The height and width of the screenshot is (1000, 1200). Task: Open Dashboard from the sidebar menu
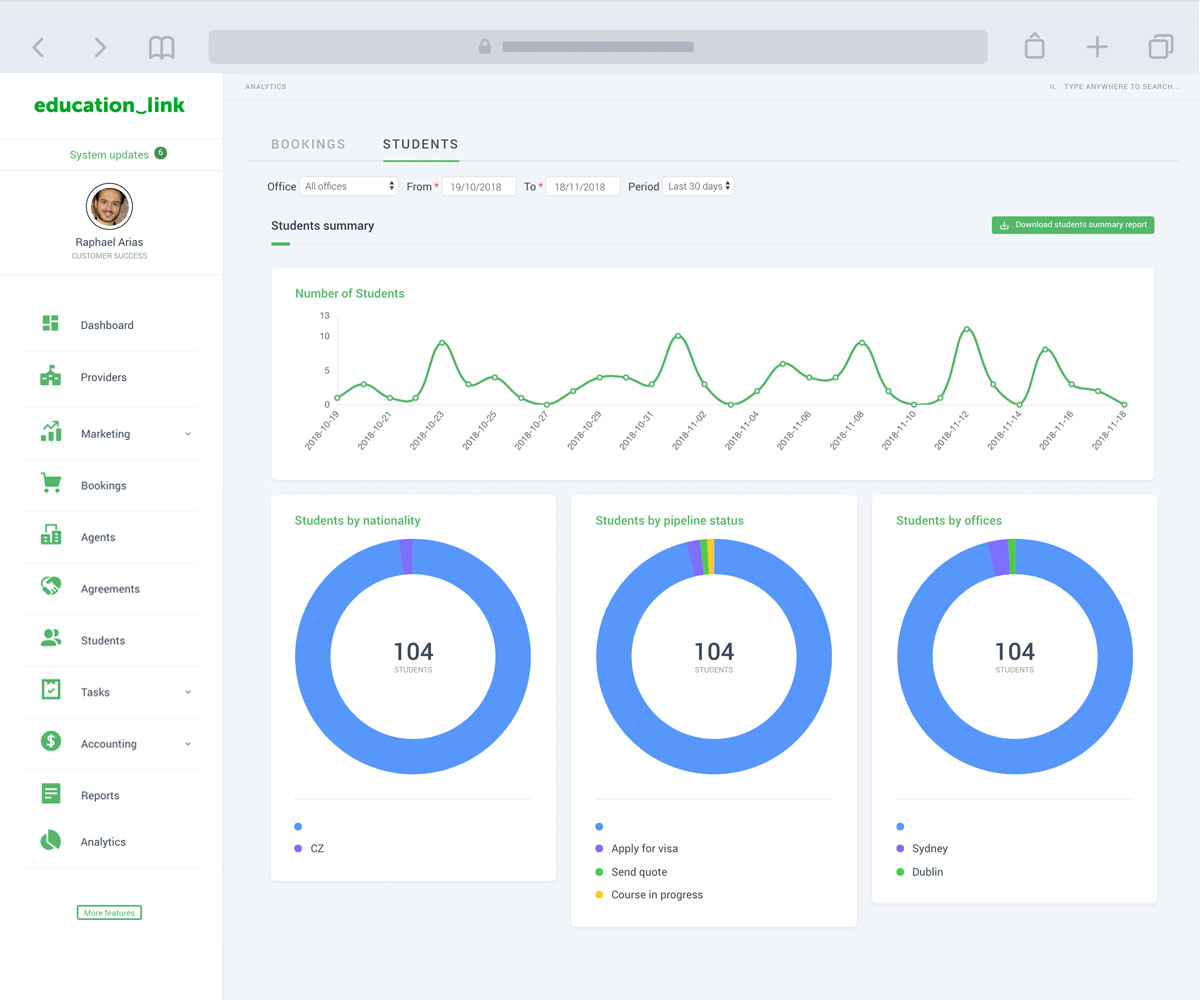click(x=109, y=325)
